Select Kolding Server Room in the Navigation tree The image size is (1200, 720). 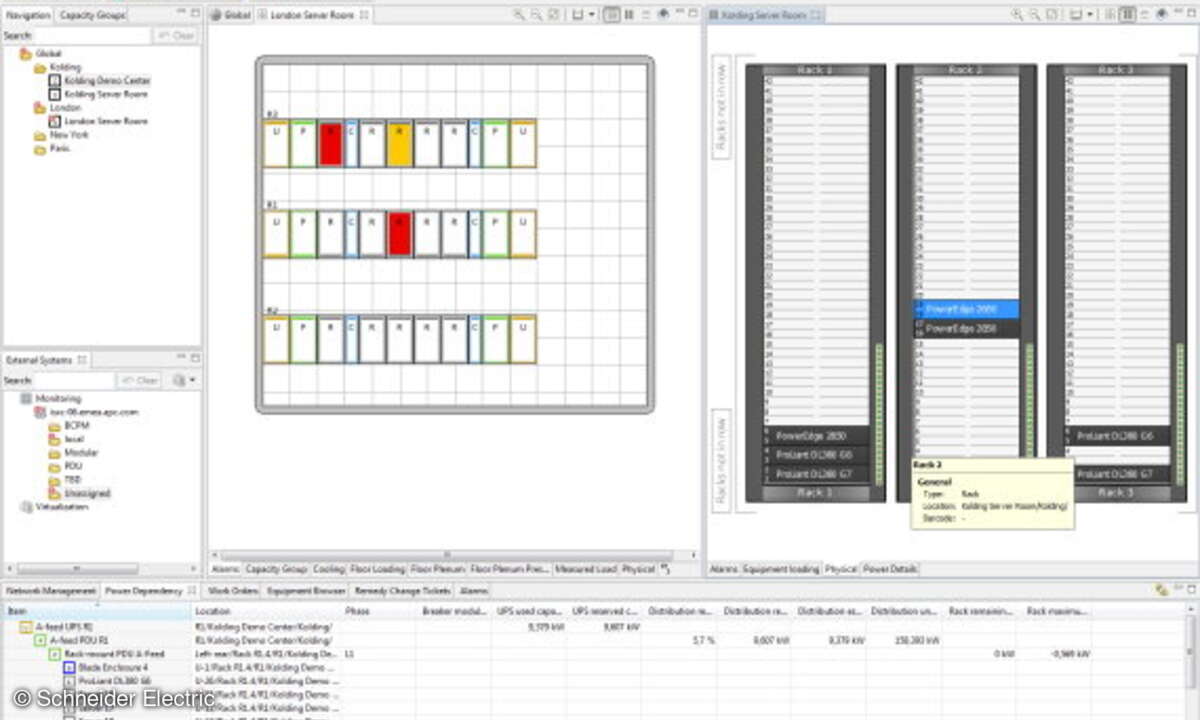pyautogui.click(x=98, y=94)
